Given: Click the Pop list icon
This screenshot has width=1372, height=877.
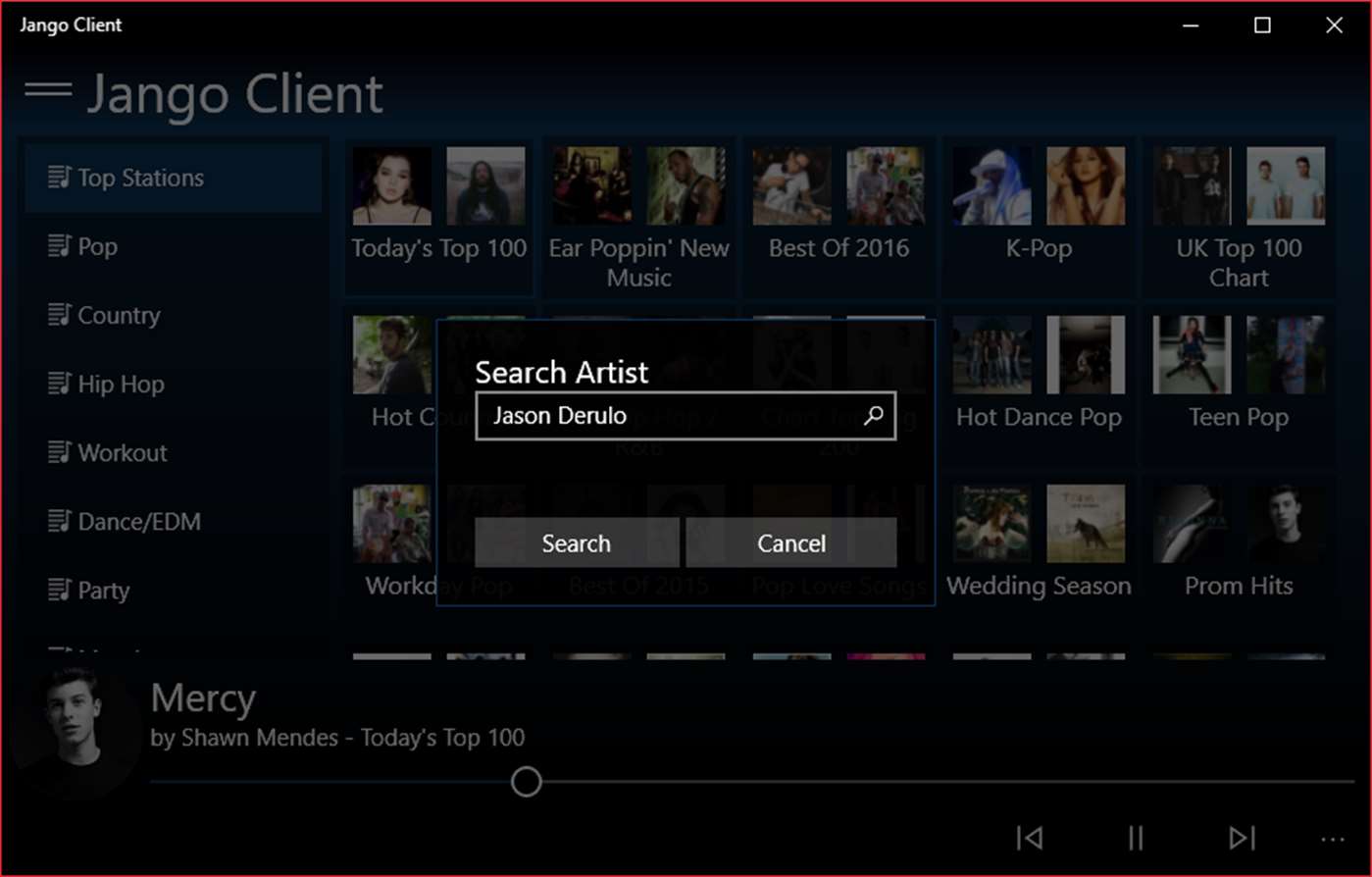Looking at the screenshot, I should click(60, 245).
